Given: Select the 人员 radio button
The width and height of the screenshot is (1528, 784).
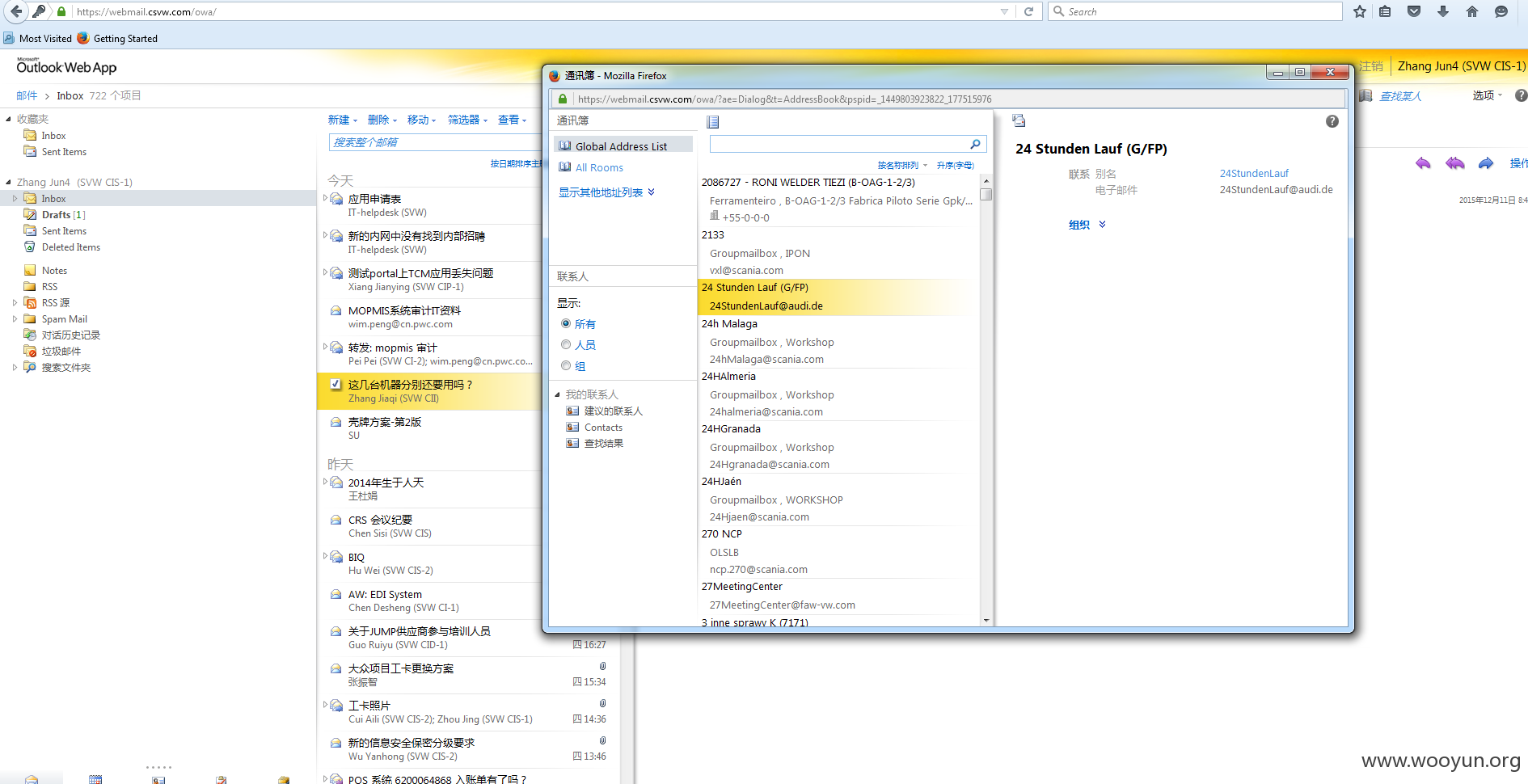Looking at the screenshot, I should click(x=566, y=344).
